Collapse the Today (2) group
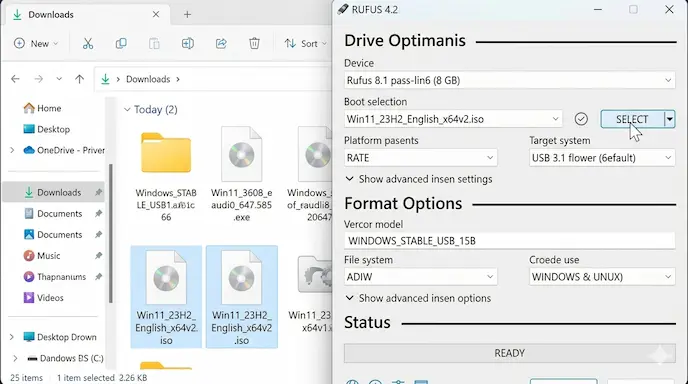Screen dimensions: 688x384 click(127, 109)
